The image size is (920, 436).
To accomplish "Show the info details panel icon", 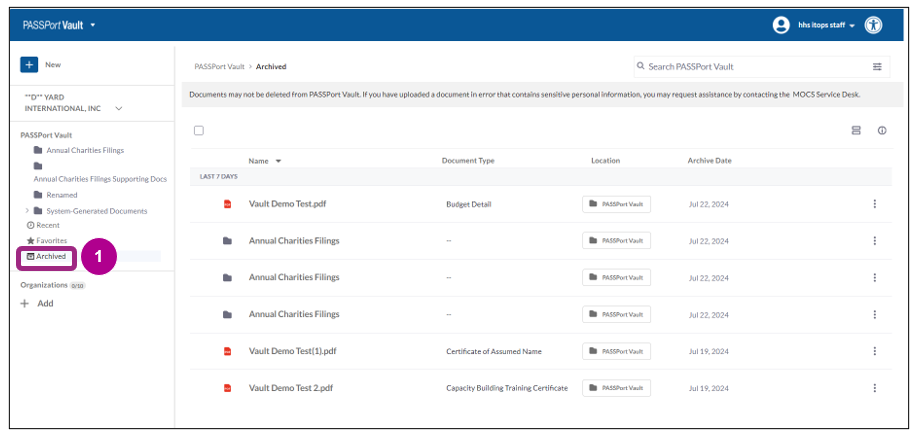I will 882,130.
